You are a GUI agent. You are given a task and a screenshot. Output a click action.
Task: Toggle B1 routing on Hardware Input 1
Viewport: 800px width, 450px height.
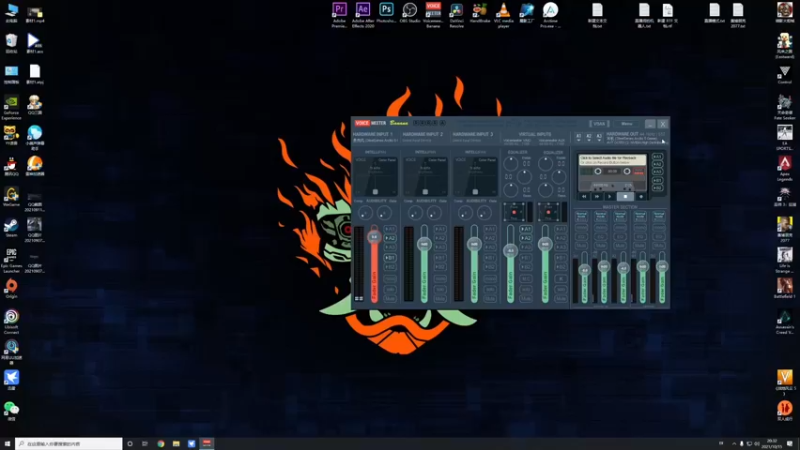390,258
